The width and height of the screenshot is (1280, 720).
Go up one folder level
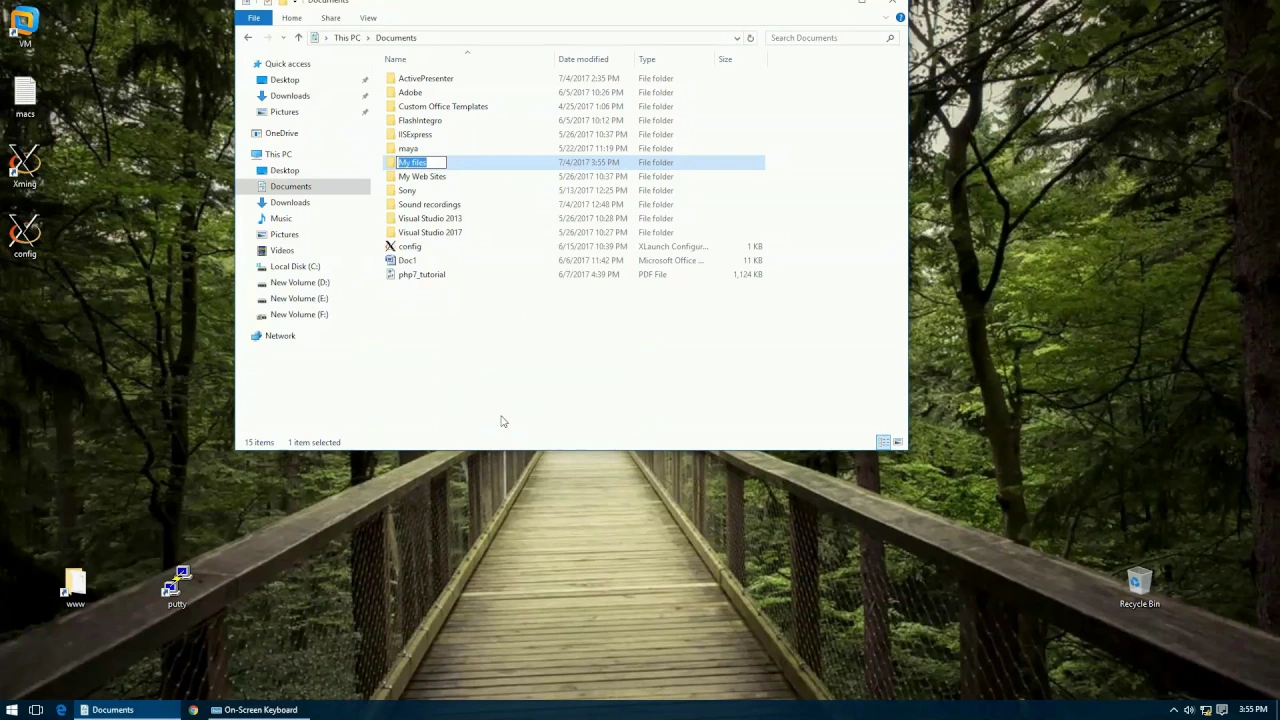coord(298,38)
